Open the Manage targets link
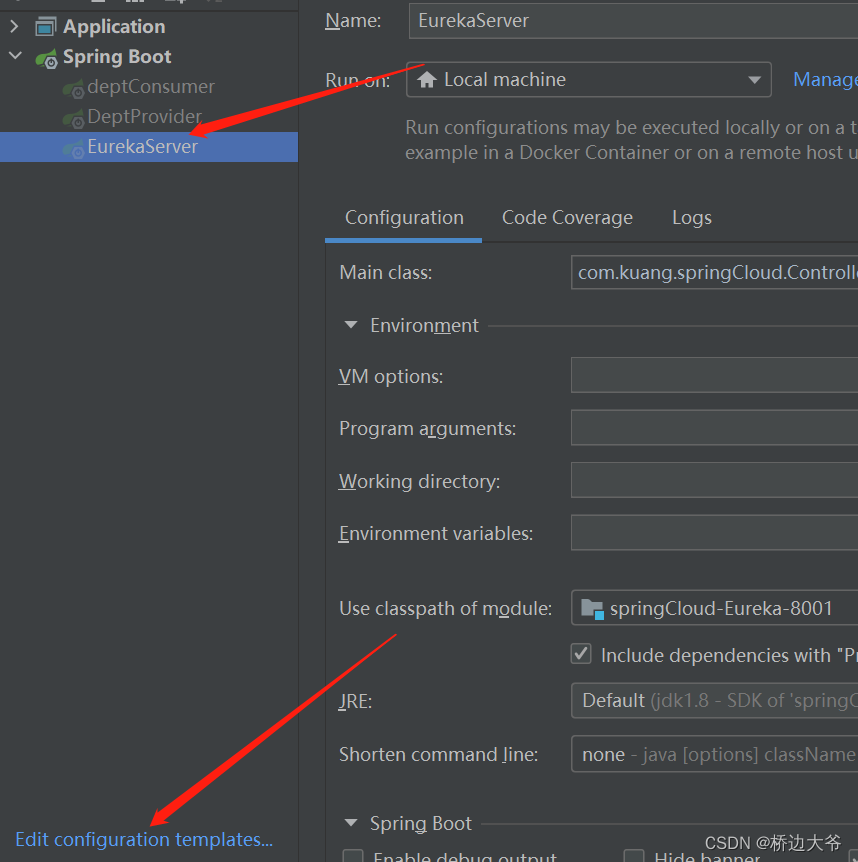The height and width of the screenshot is (862, 858). pos(825,80)
